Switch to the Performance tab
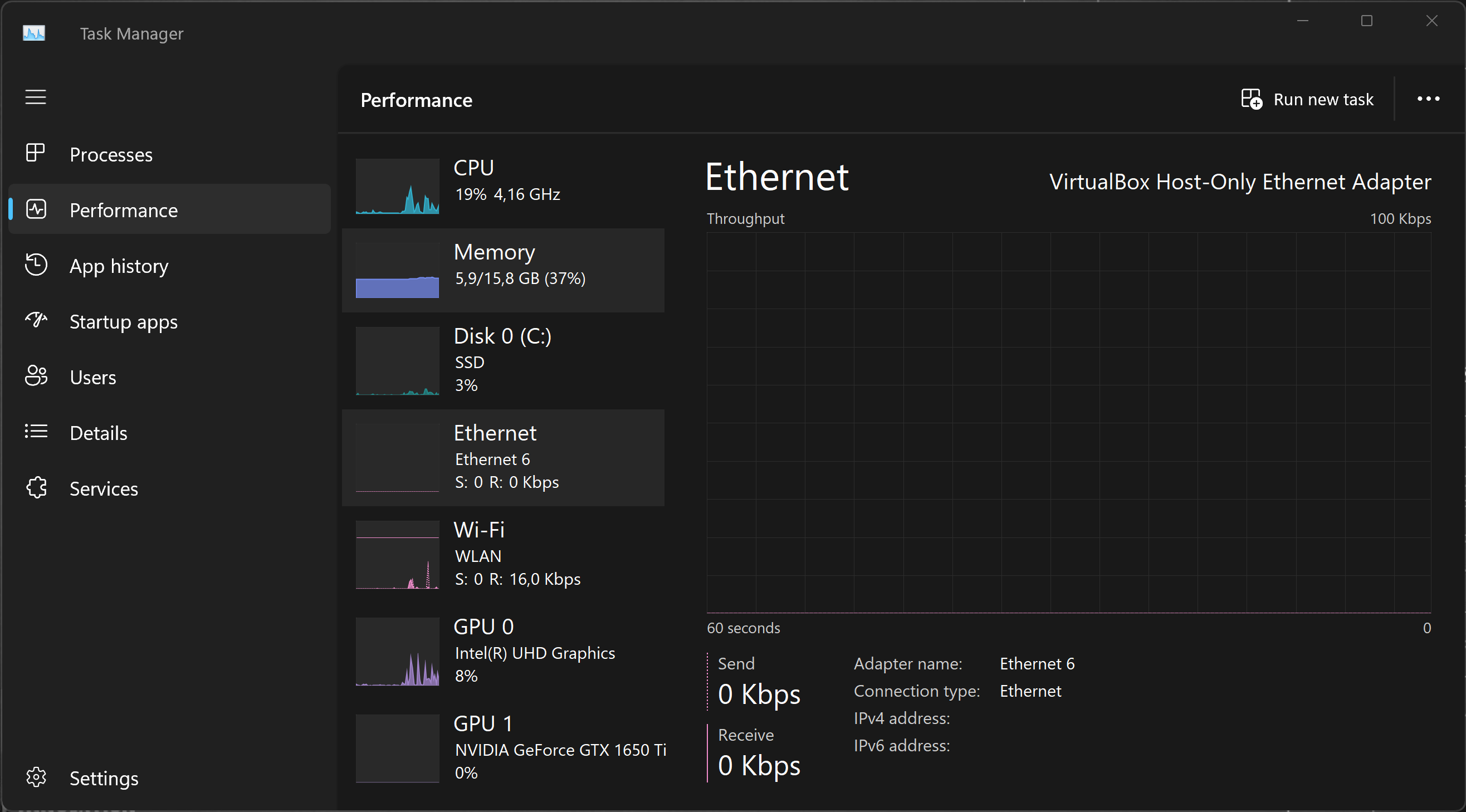 pyautogui.click(x=123, y=209)
